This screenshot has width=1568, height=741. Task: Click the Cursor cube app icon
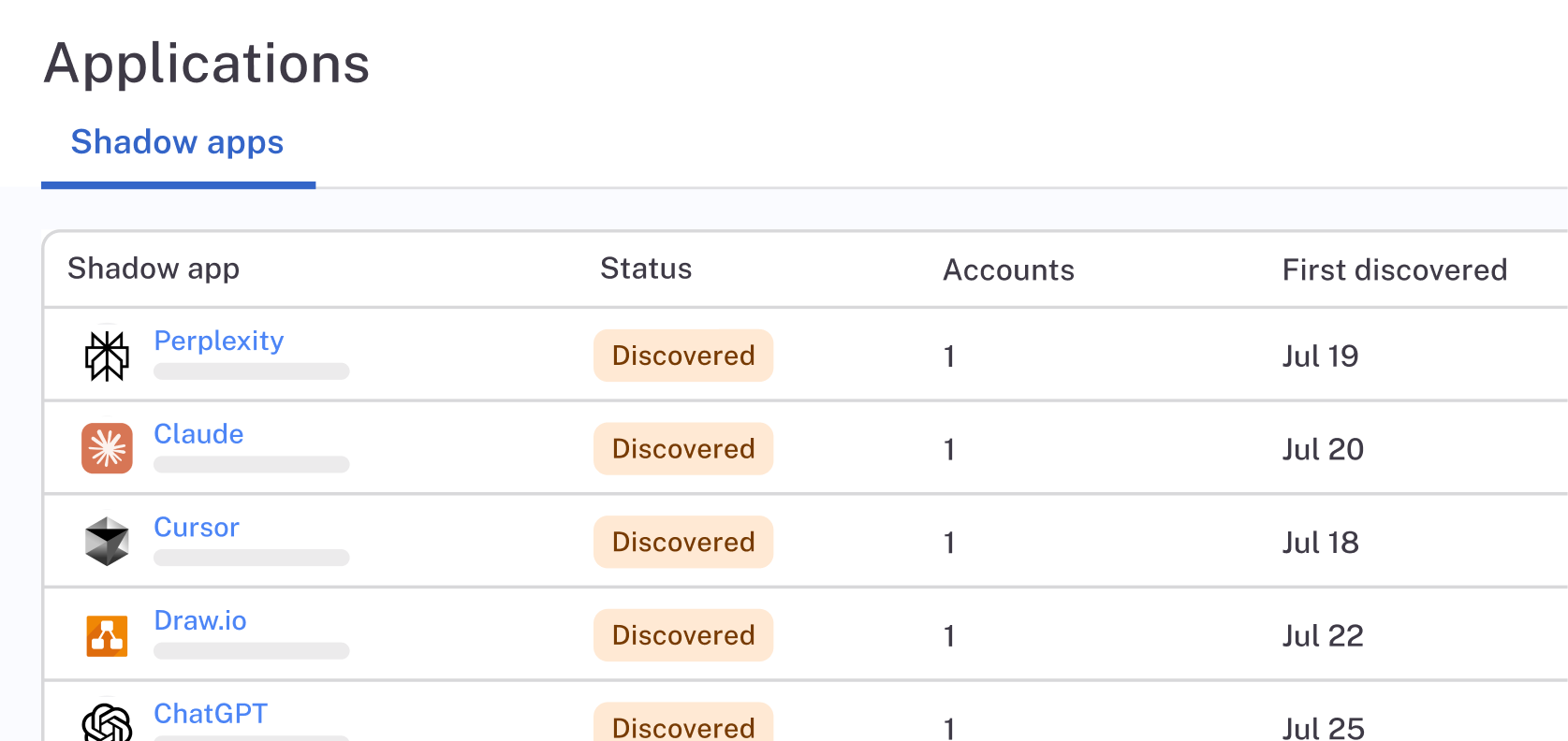pyautogui.click(x=107, y=542)
